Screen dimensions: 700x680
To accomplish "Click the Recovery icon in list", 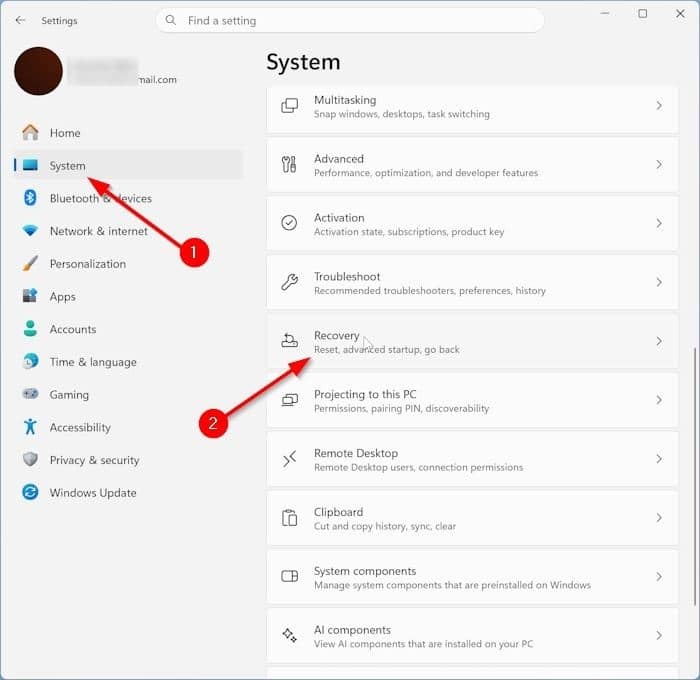I will 289,341.
